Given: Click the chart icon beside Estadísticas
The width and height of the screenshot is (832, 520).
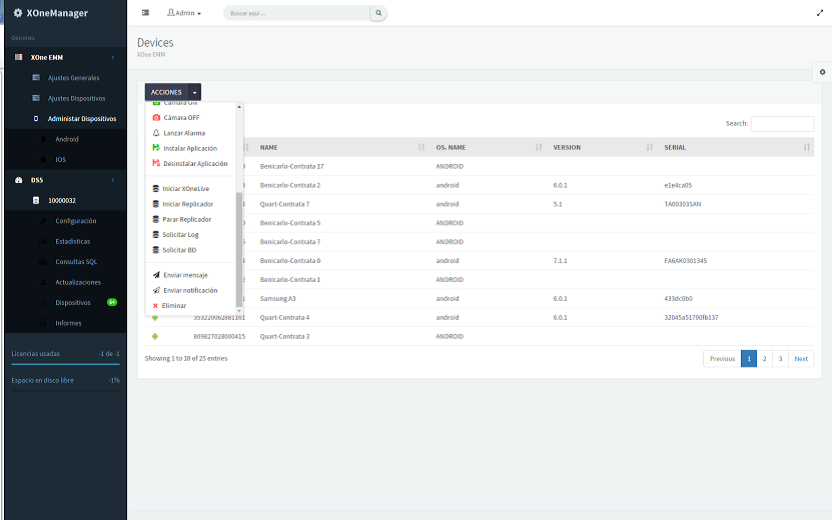Looking at the screenshot, I should click(44, 241).
